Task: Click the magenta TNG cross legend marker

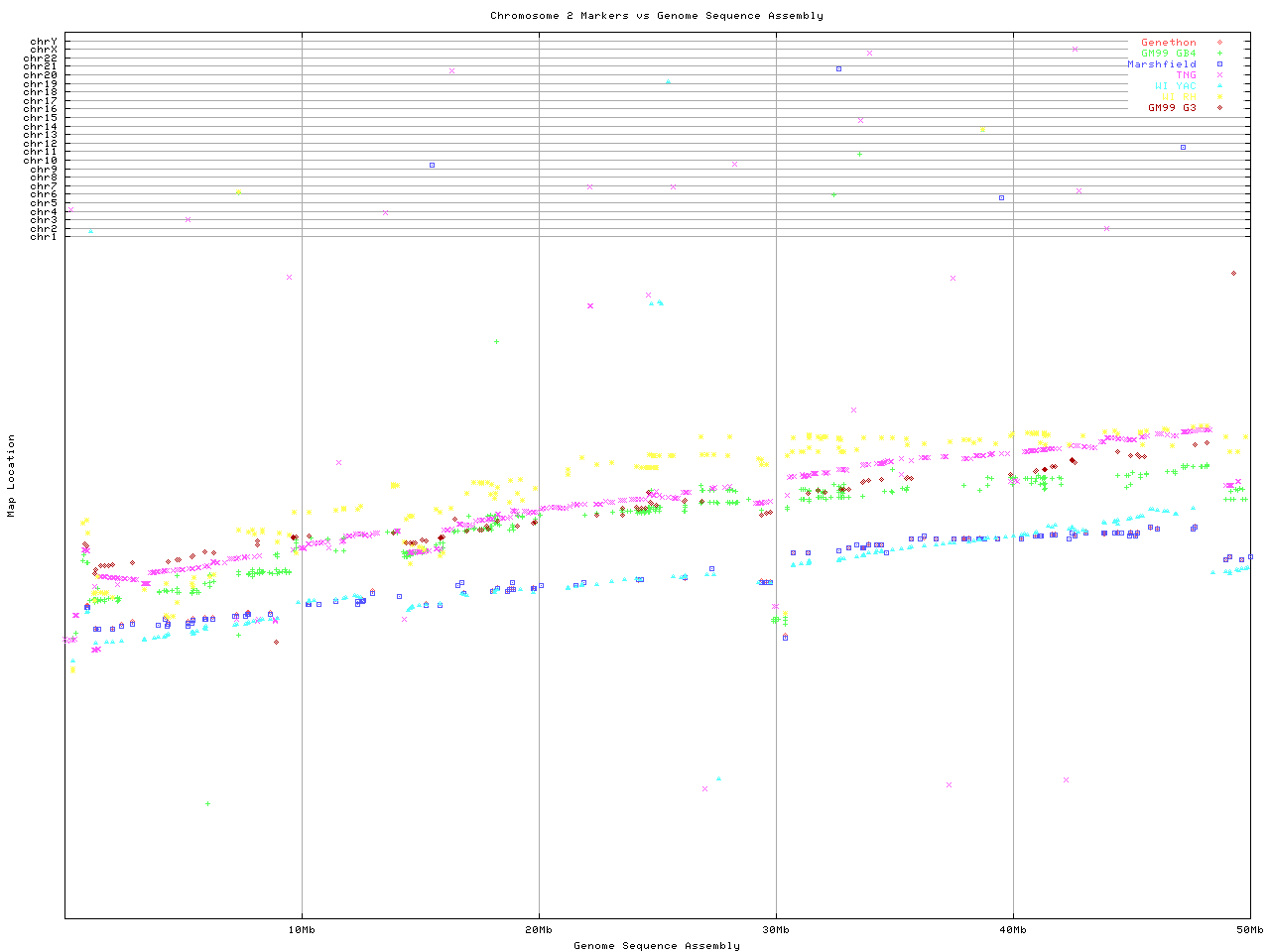Action: (x=1219, y=75)
